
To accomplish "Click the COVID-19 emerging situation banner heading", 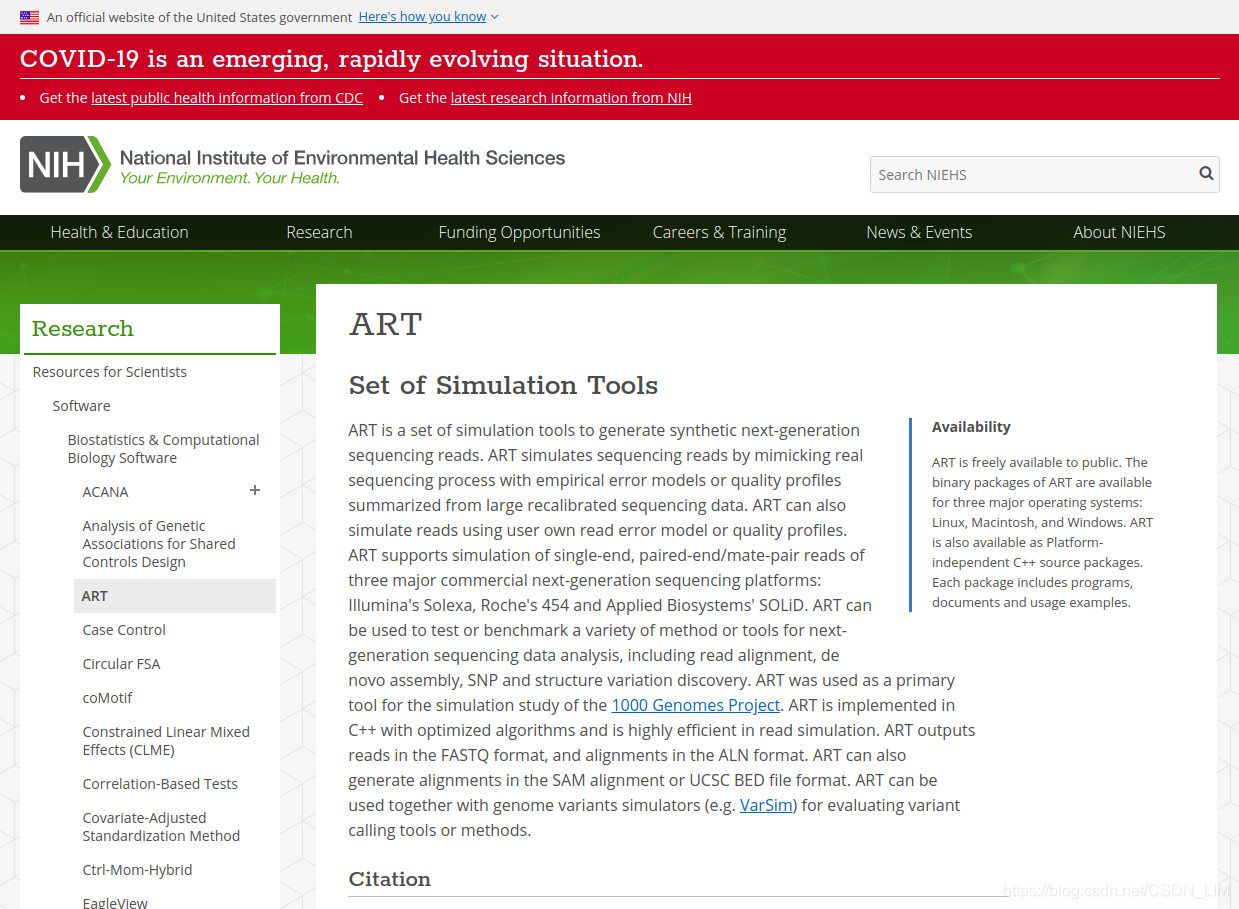I will pos(331,59).
